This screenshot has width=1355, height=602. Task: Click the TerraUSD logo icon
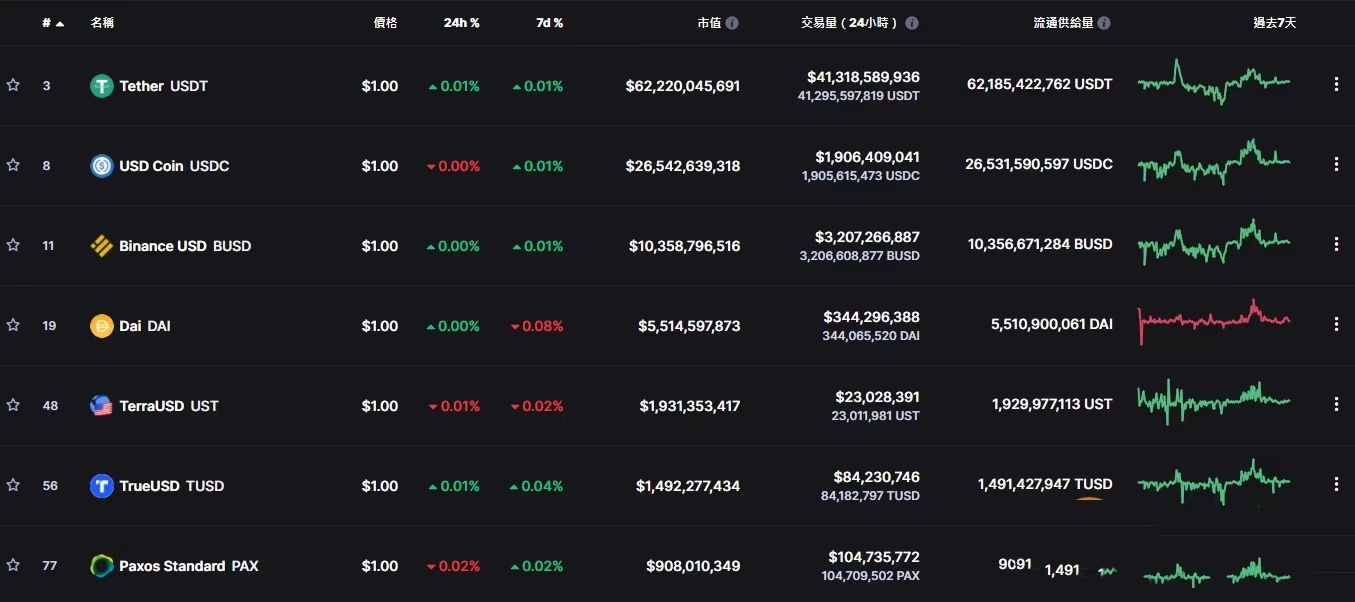[101, 406]
